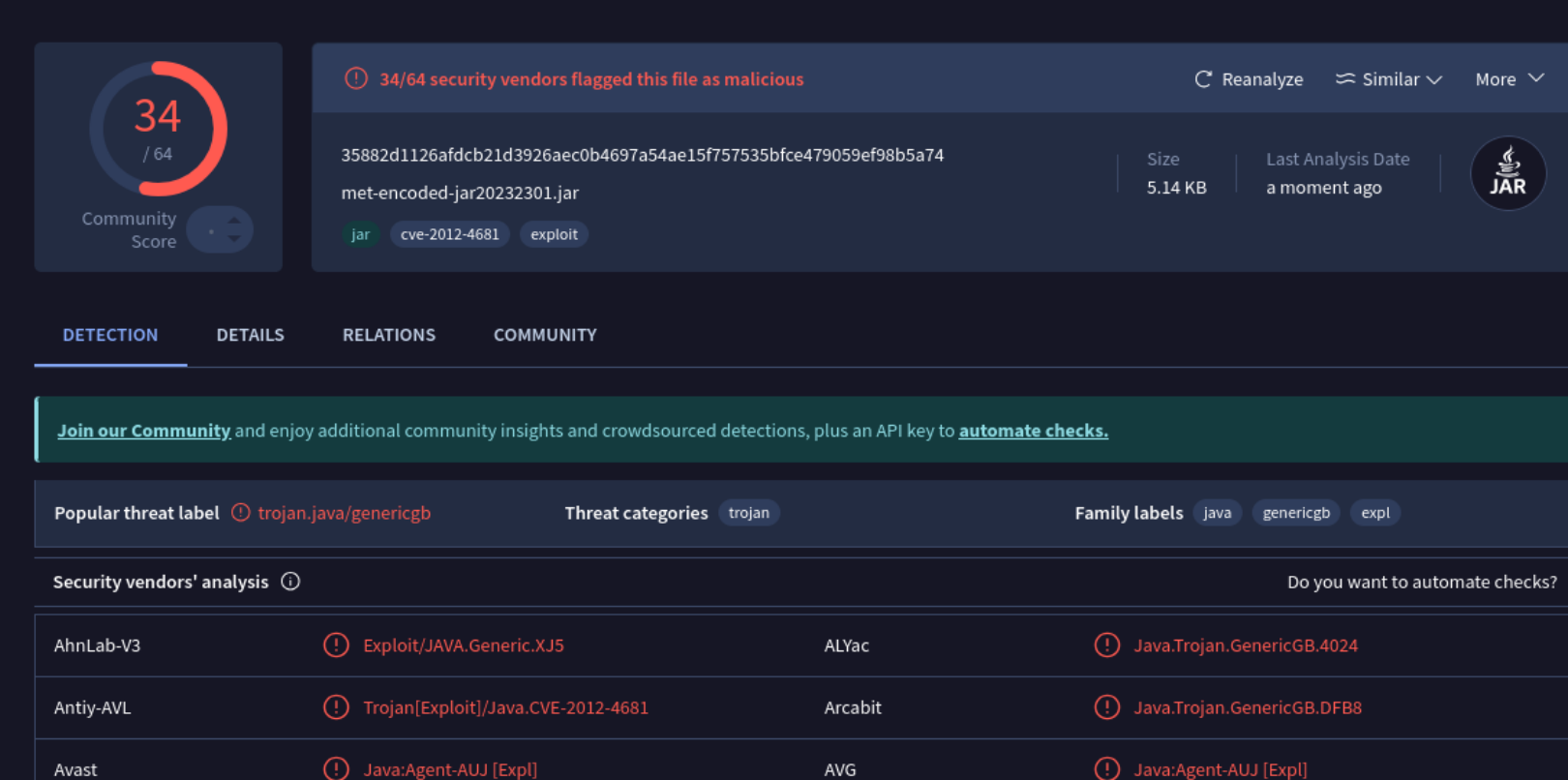1568x780 pixels.
Task: Open the automate checks link
Action: pyautogui.click(x=1033, y=431)
